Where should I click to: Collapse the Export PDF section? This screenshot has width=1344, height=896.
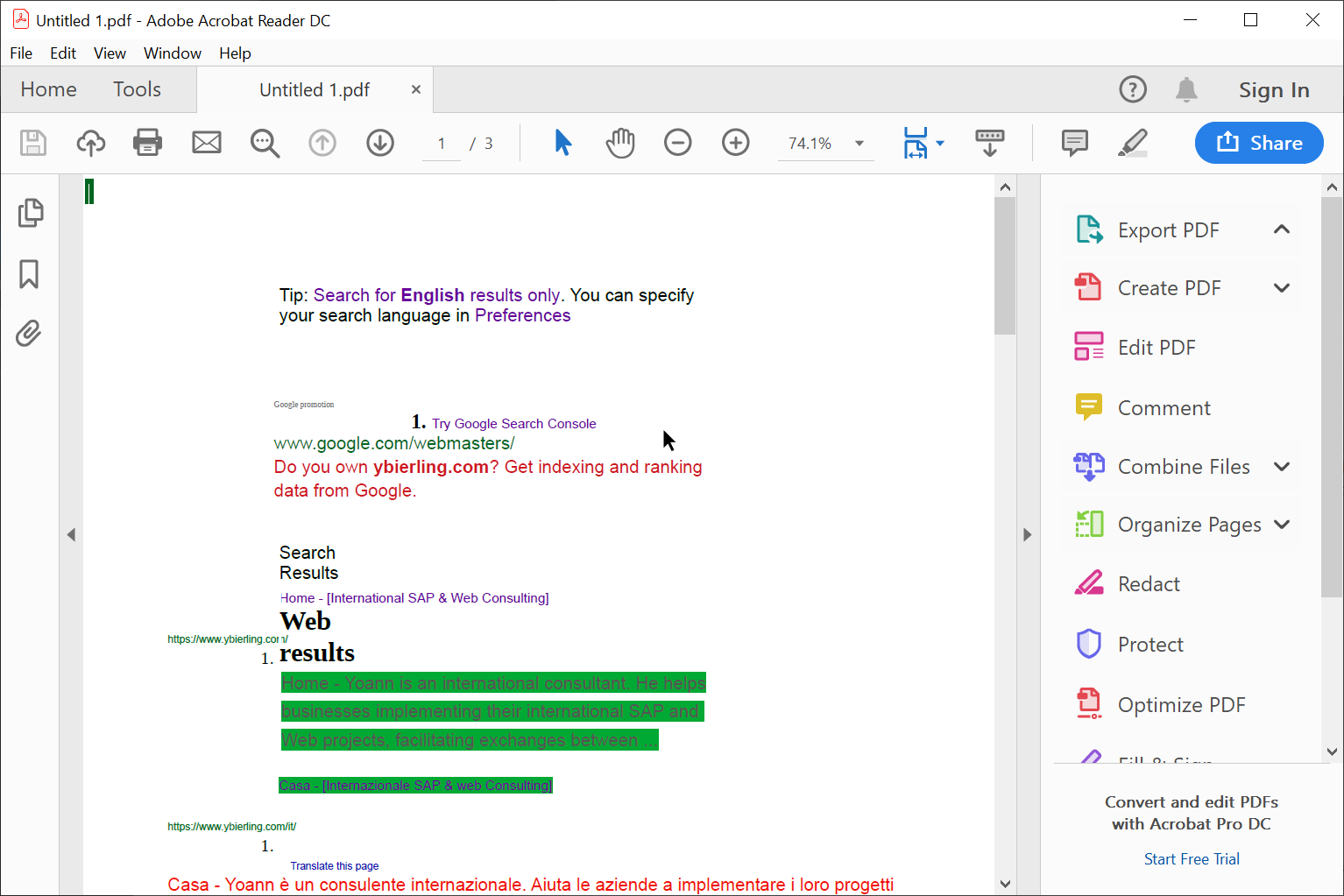[1282, 229]
